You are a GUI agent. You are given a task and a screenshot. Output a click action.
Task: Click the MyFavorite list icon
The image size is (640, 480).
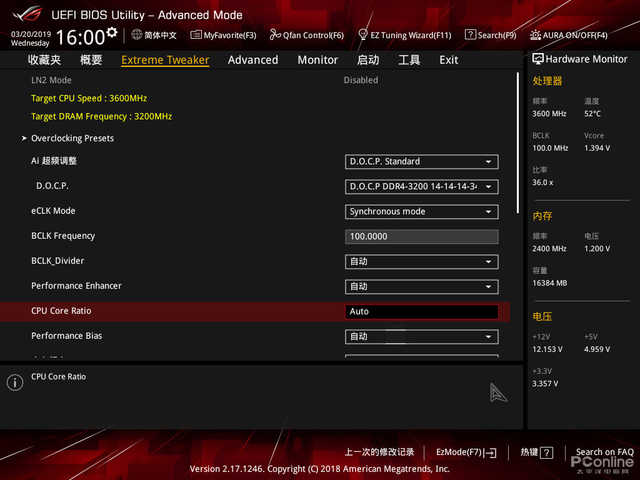point(196,35)
